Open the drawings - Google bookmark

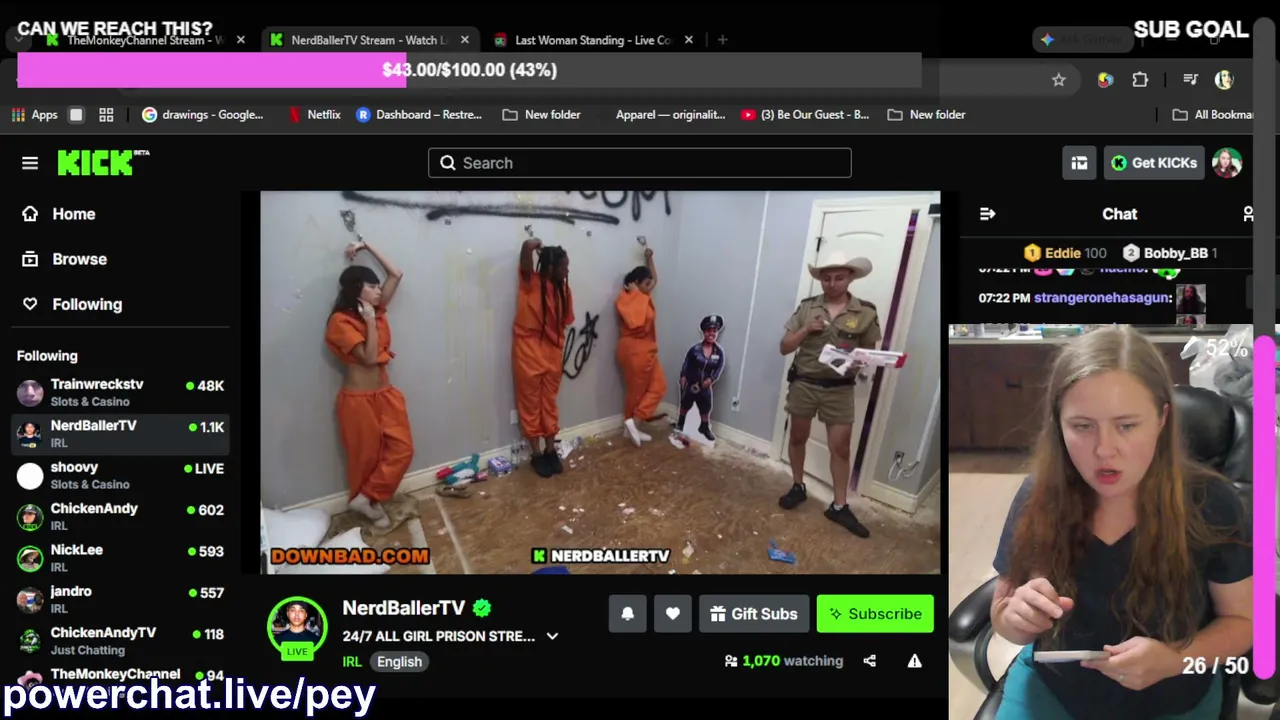tap(203, 115)
